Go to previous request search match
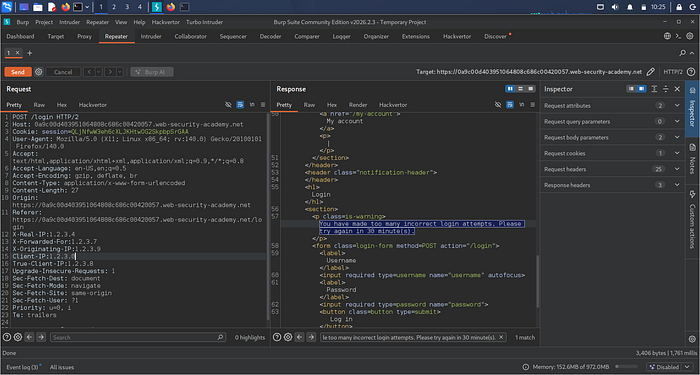 29,338
